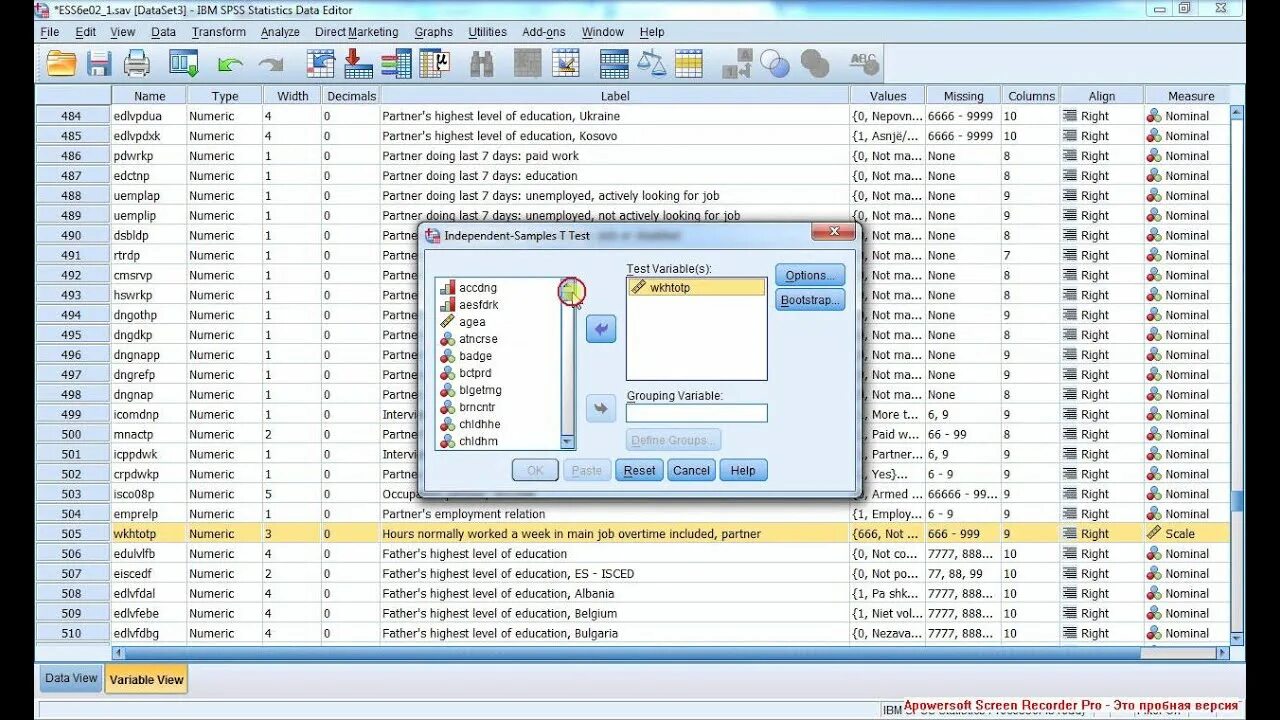Close the Independent-Samples T Test dialog

(832, 234)
